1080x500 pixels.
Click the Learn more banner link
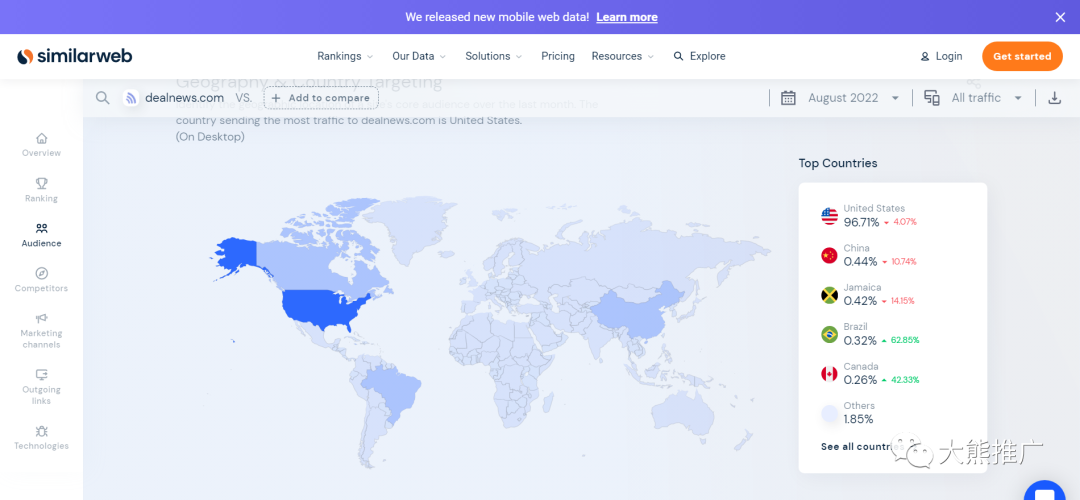point(627,17)
